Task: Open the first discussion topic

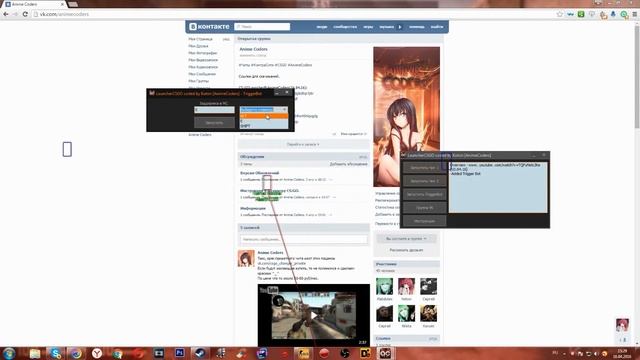Action: pos(260,173)
